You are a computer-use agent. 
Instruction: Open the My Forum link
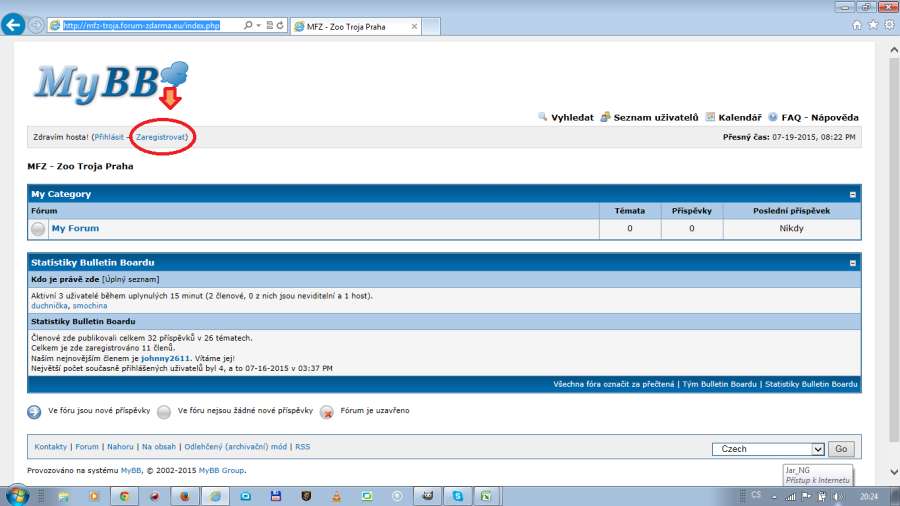[75, 228]
